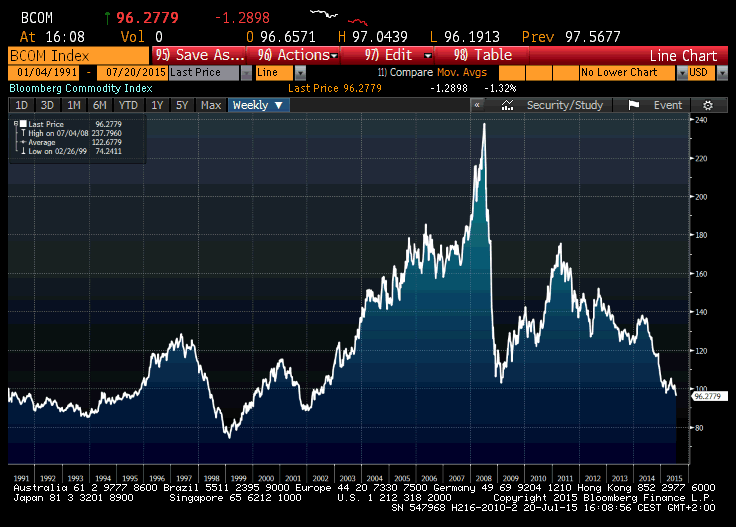Image resolution: width=736 pixels, height=527 pixels.
Task: Toggle the Last Price legend square
Action: pyautogui.click(x=23, y=124)
